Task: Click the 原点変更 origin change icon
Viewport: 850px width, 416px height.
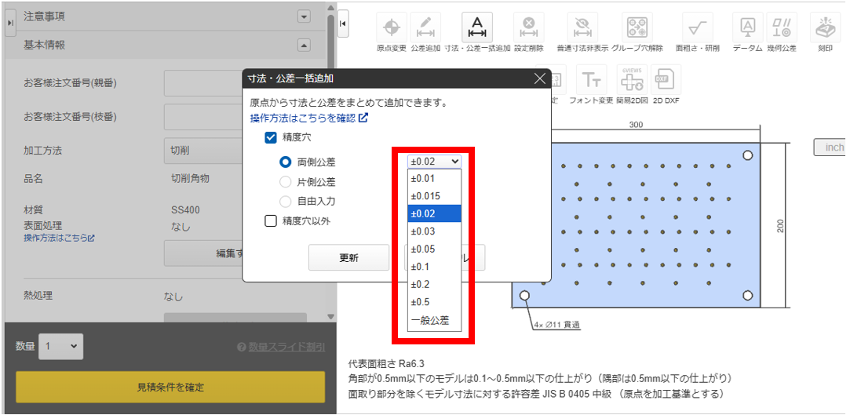Action: pos(390,26)
